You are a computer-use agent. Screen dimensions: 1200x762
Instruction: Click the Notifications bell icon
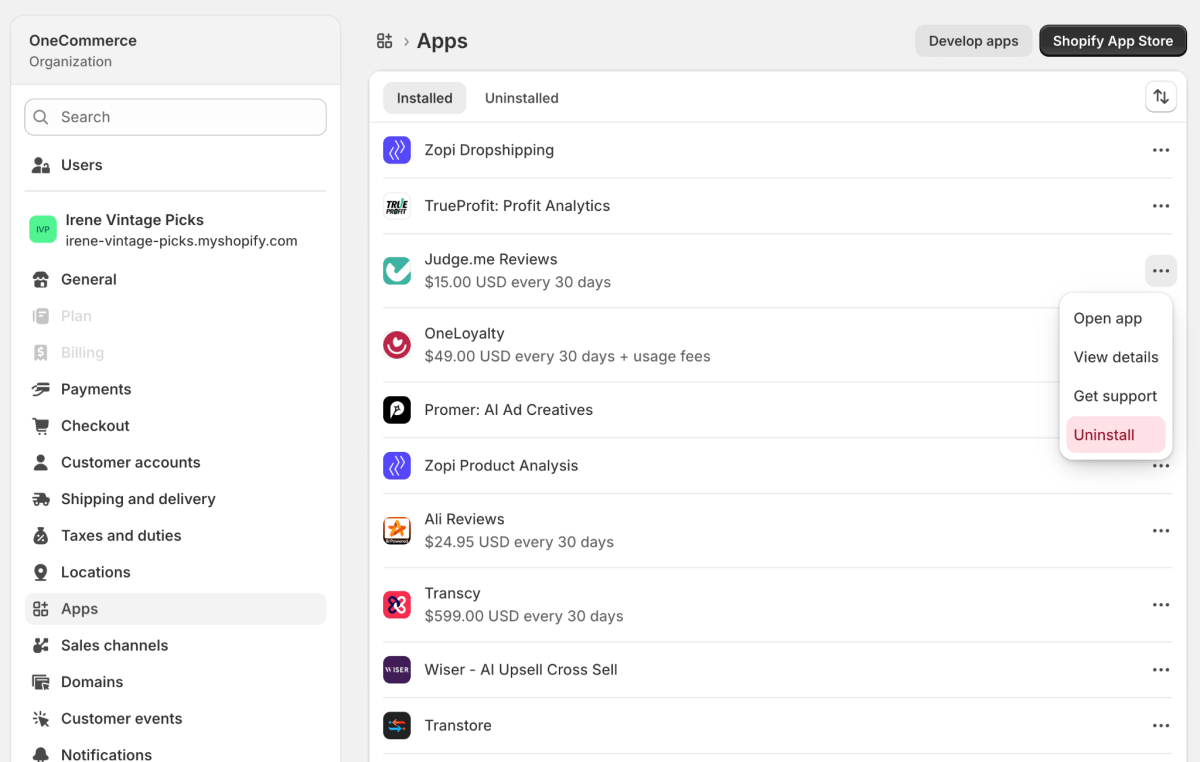click(41, 755)
